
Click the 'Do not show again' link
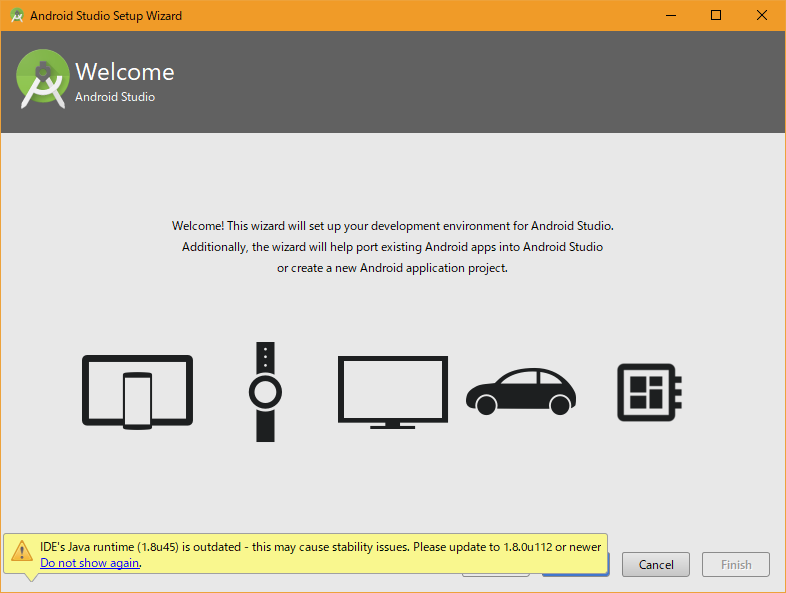point(90,563)
